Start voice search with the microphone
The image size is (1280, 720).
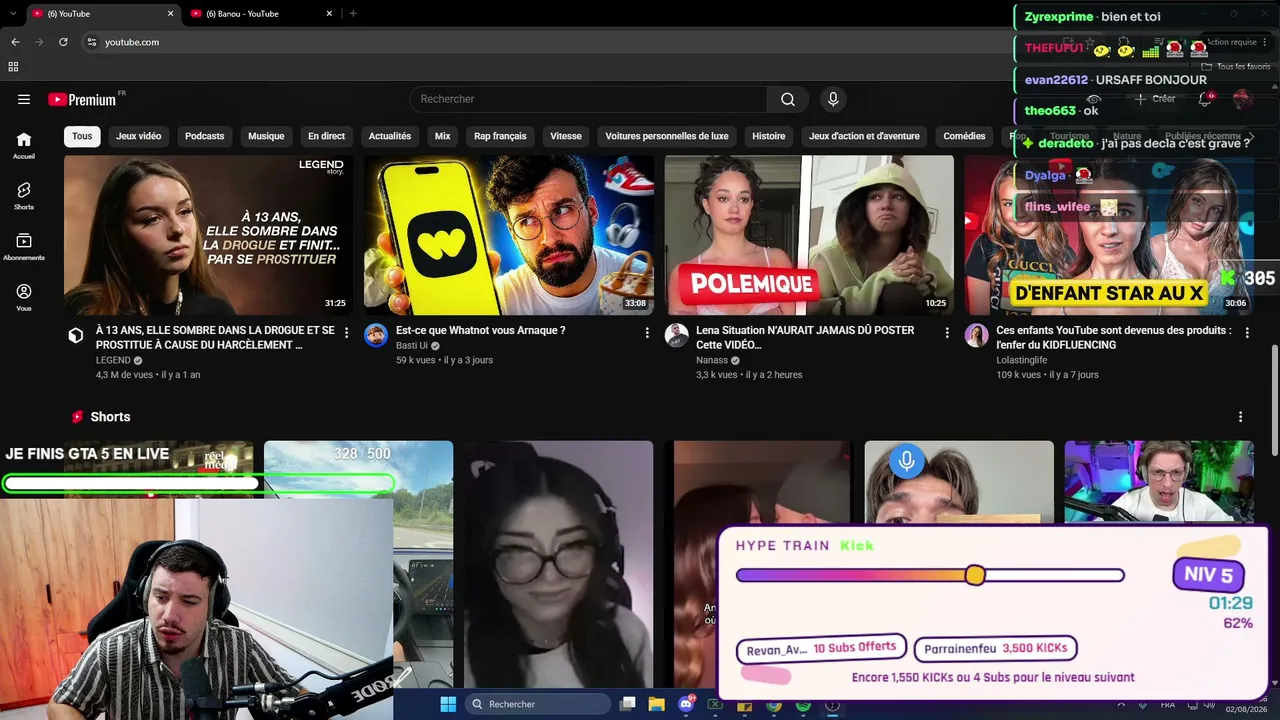833,99
